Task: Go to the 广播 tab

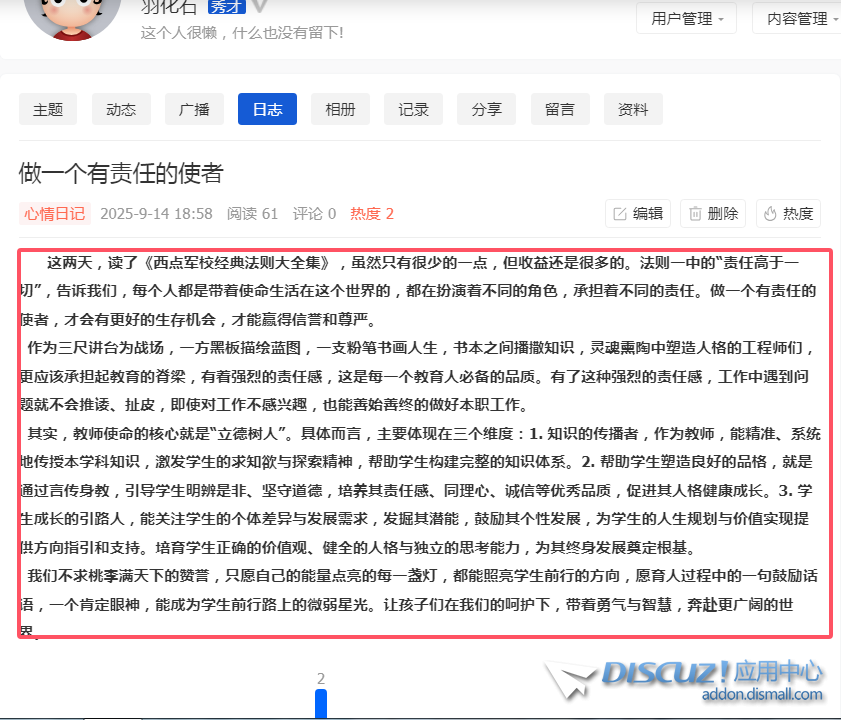Action: coord(194,109)
